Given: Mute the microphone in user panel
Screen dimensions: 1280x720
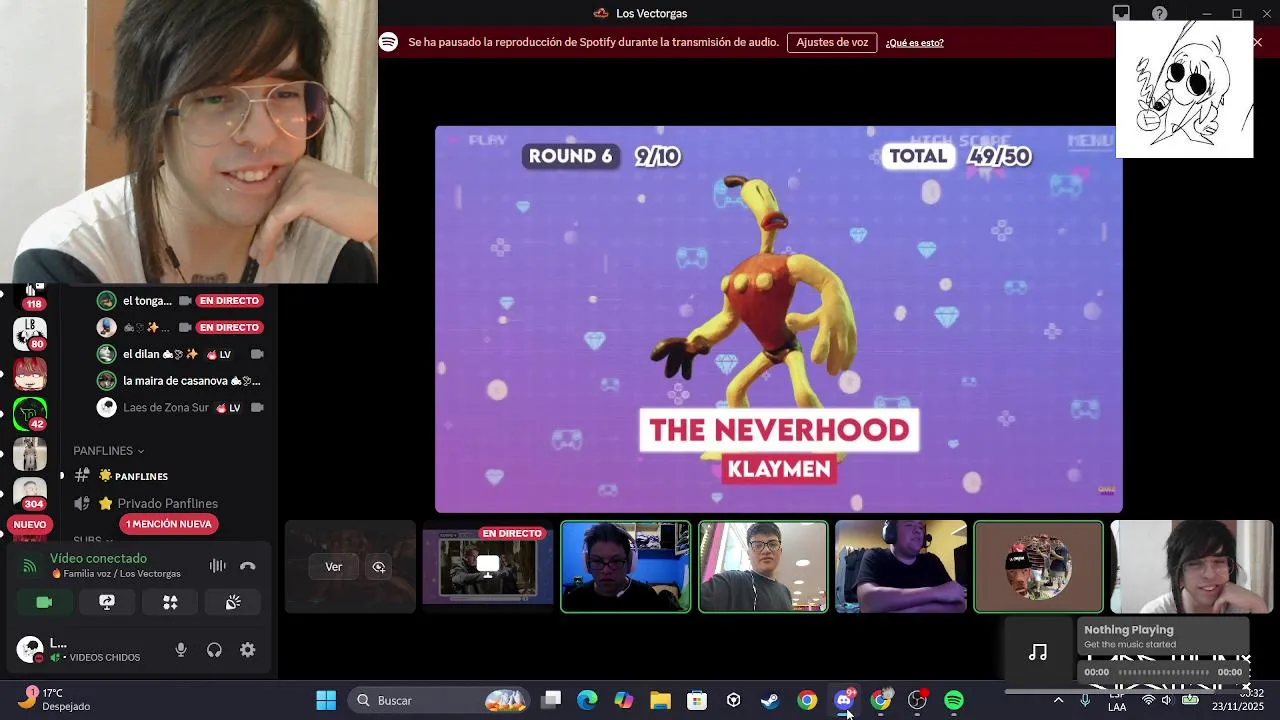Looking at the screenshot, I should tap(181, 650).
